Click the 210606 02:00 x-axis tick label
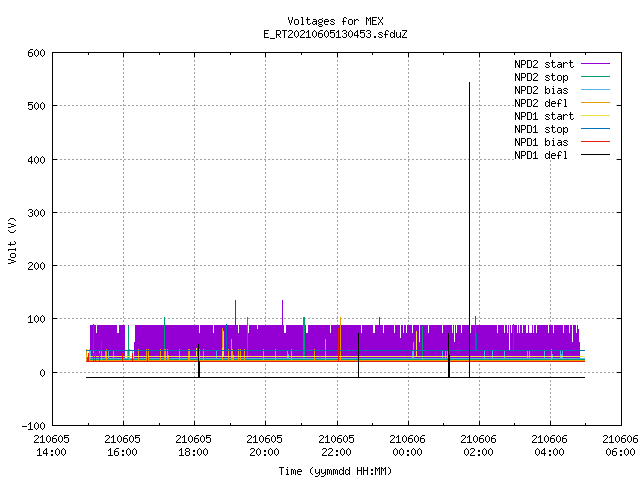Viewport: 640px width, 480px height. coord(478,446)
